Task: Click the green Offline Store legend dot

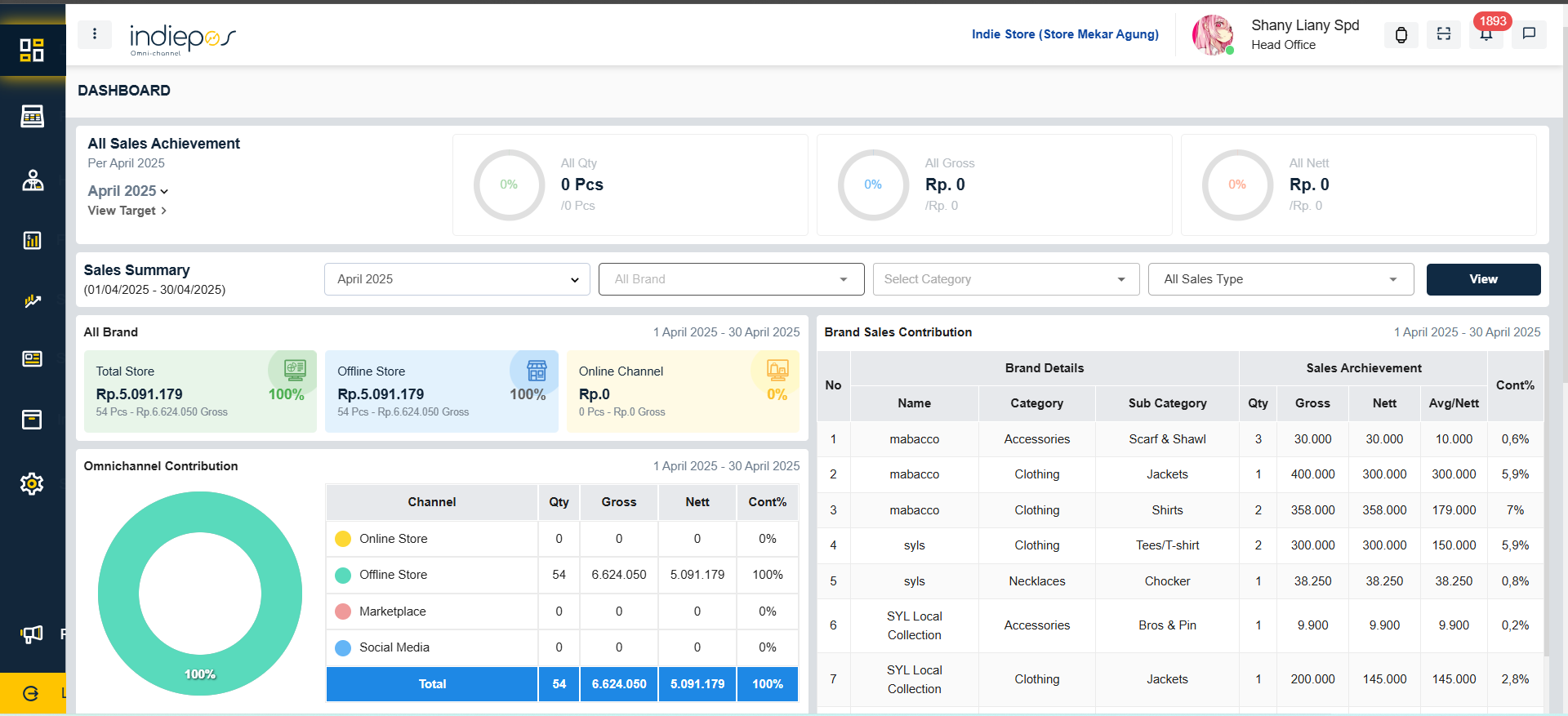Action: coord(343,576)
